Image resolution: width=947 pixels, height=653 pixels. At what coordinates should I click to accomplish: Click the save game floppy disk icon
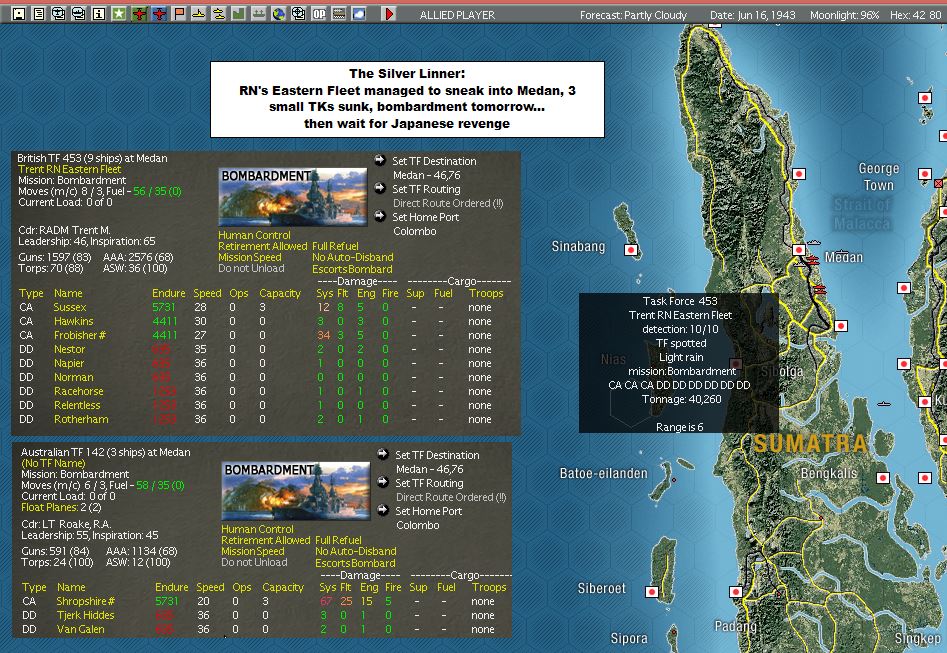(x=19, y=13)
